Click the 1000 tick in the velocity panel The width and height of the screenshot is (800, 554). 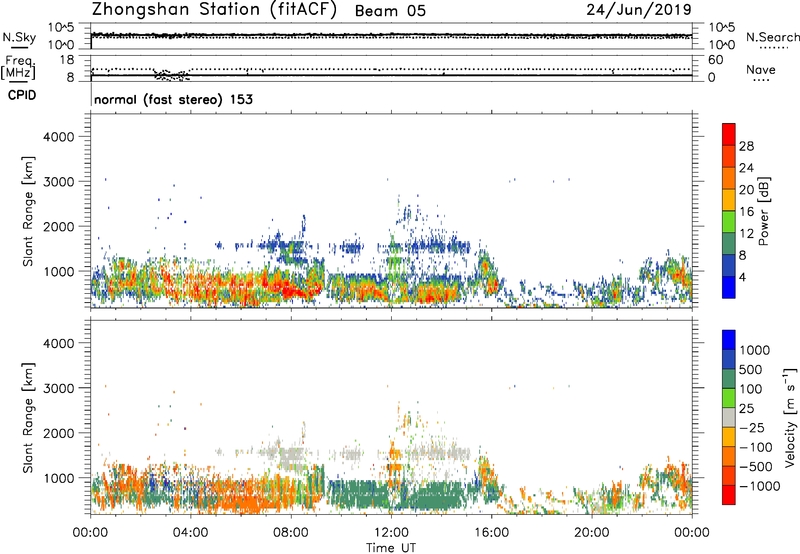click(x=58, y=478)
